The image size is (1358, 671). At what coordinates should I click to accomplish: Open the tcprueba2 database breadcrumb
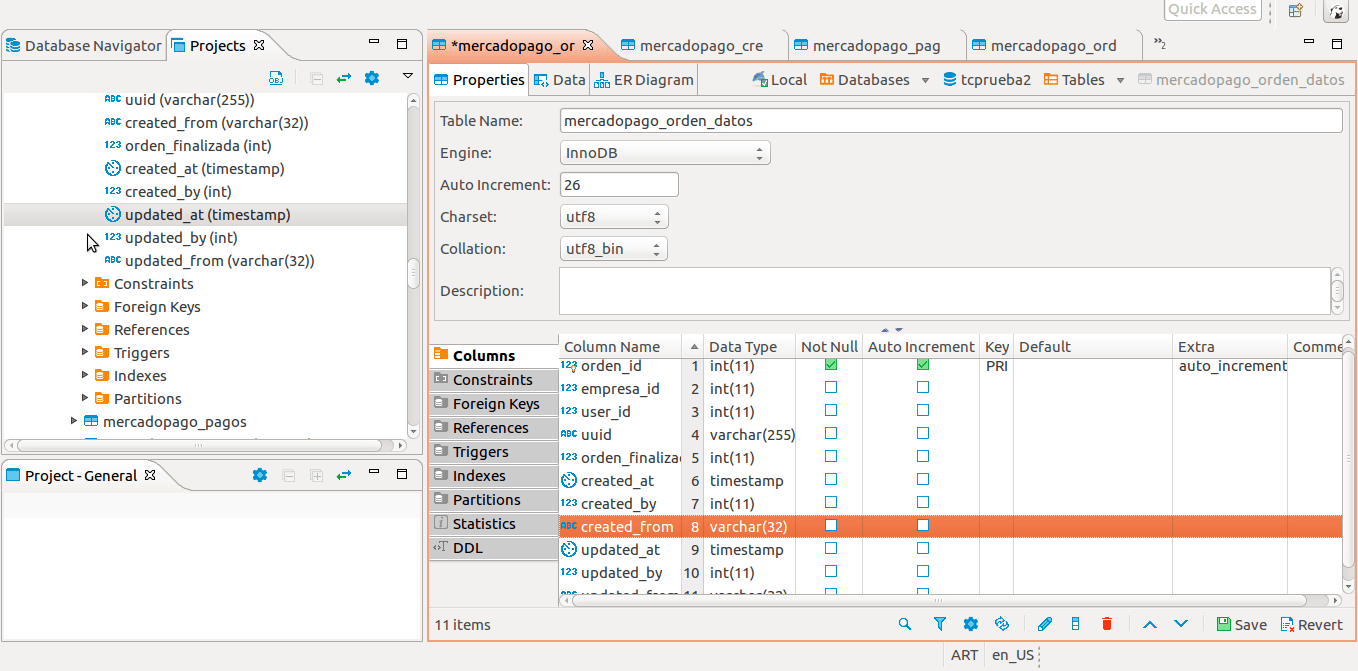pyautogui.click(x=987, y=79)
